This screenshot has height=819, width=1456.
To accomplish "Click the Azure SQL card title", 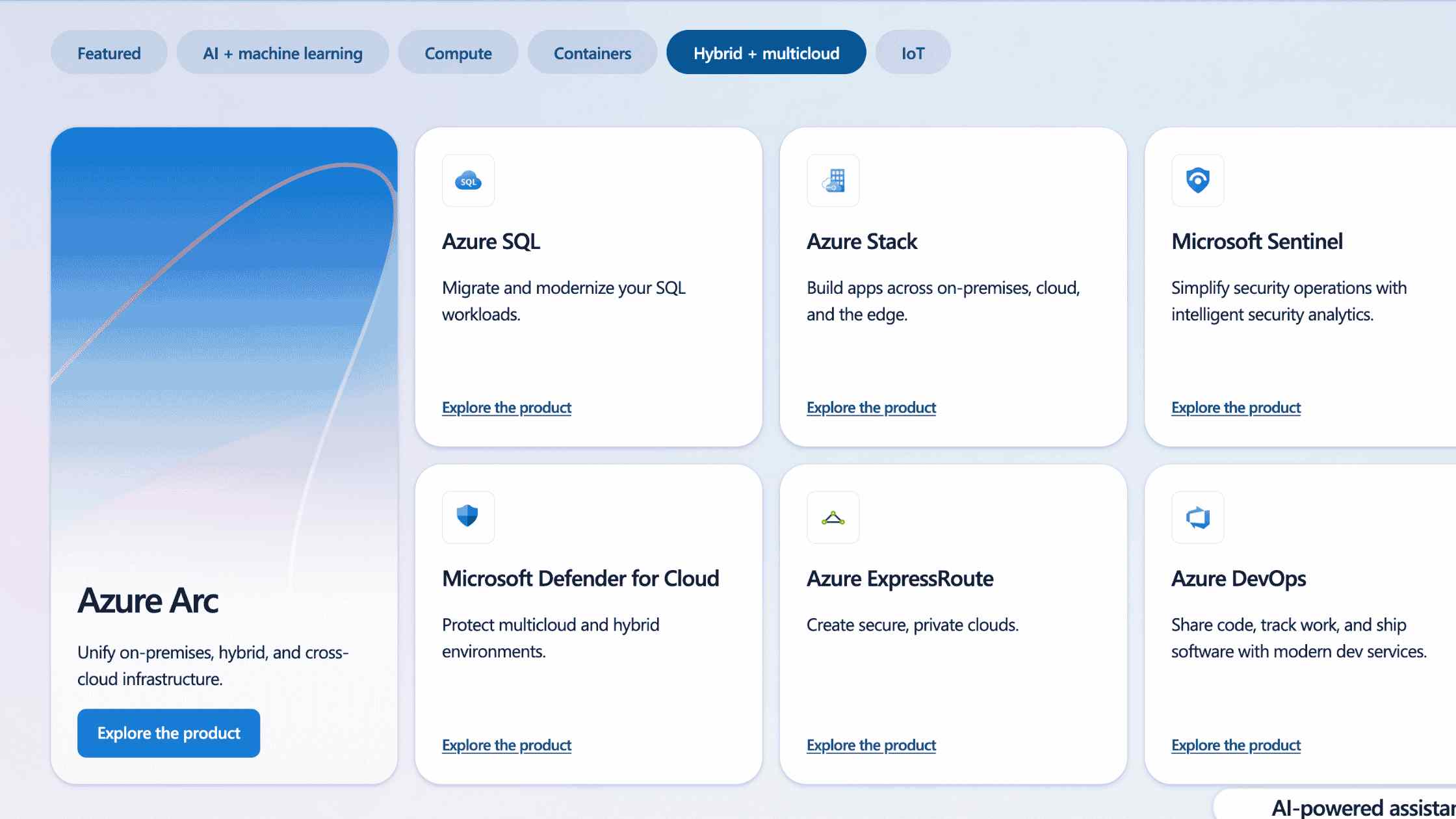I will tap(491, 242).
